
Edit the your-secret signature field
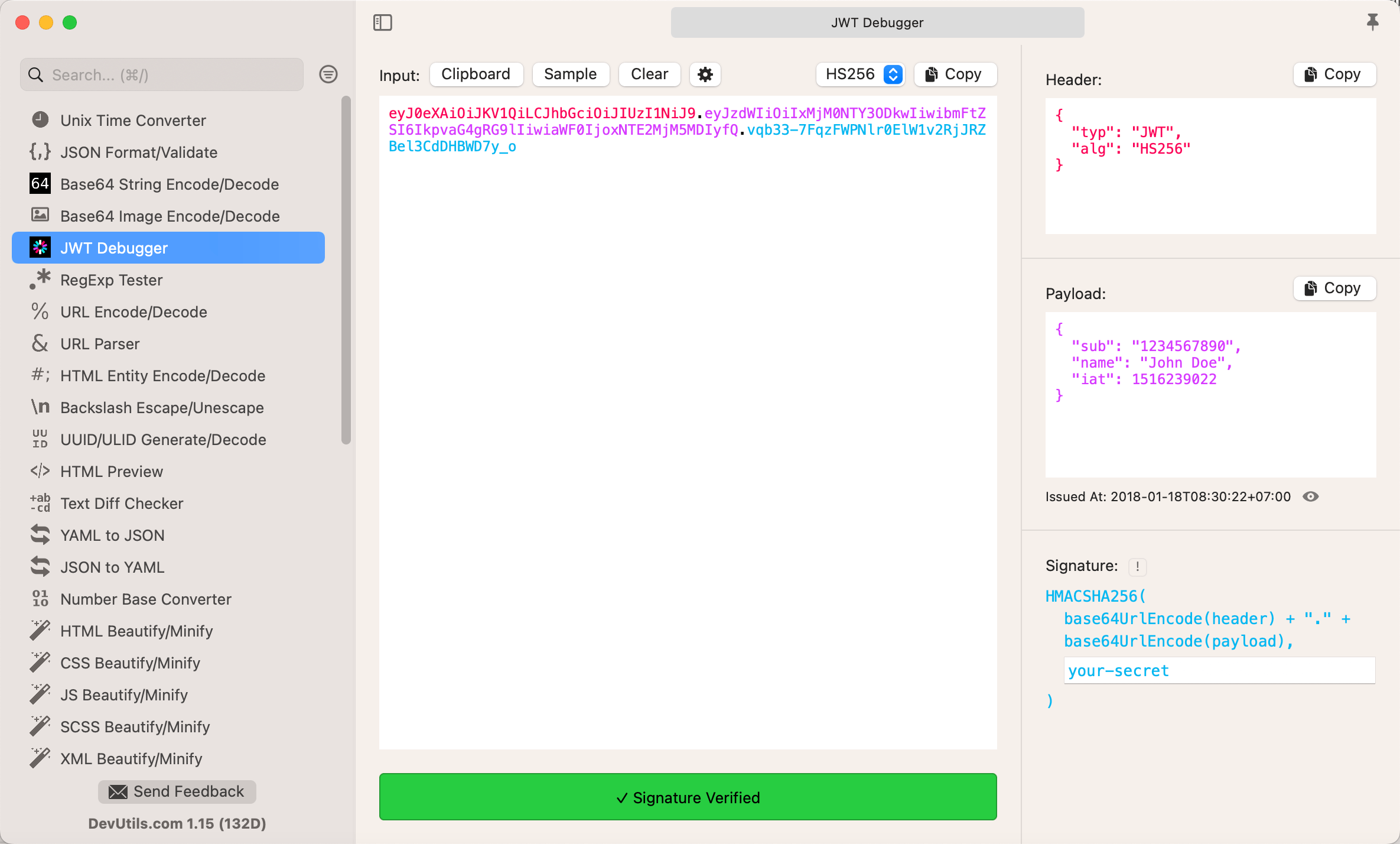(1219, 671)
